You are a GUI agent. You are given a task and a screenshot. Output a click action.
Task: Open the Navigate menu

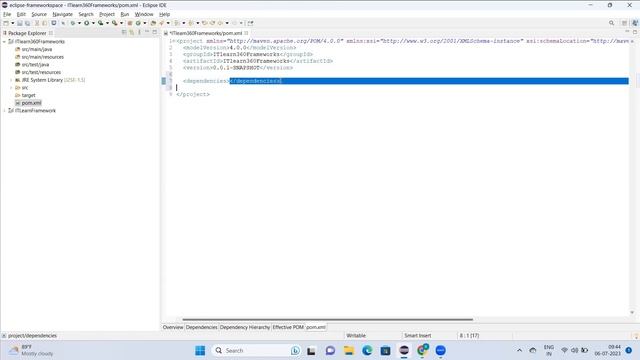click(62, 14)
